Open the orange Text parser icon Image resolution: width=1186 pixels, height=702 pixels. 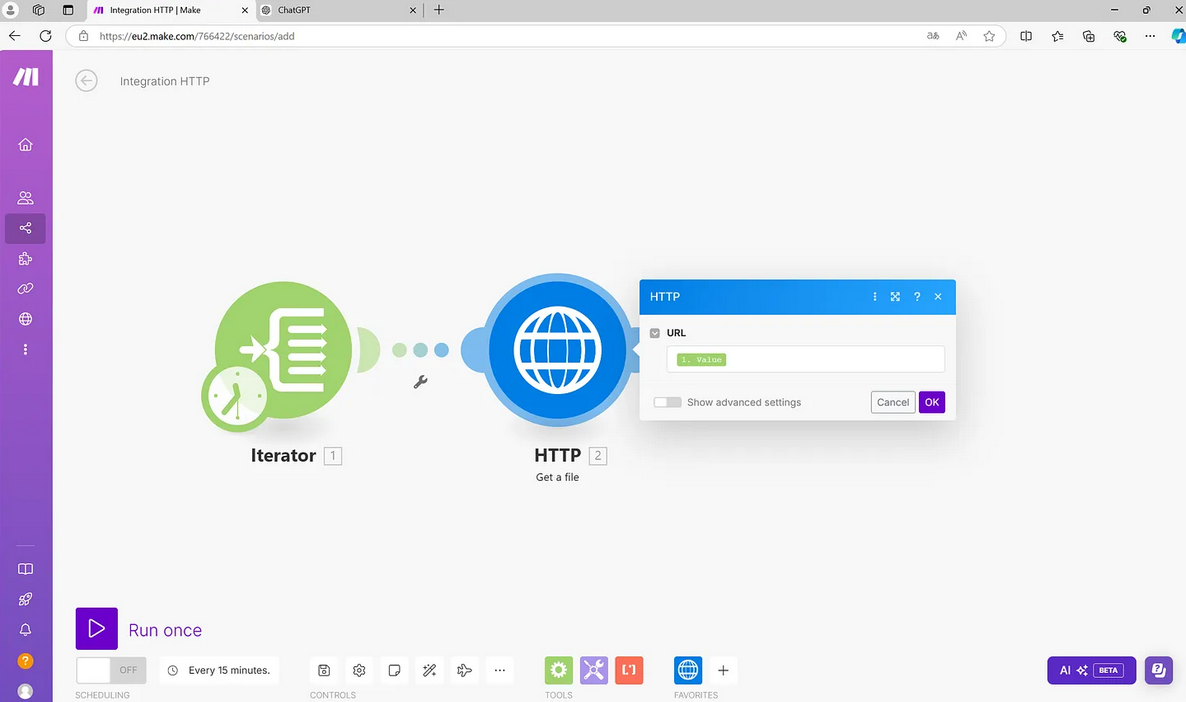pos(629,670)
